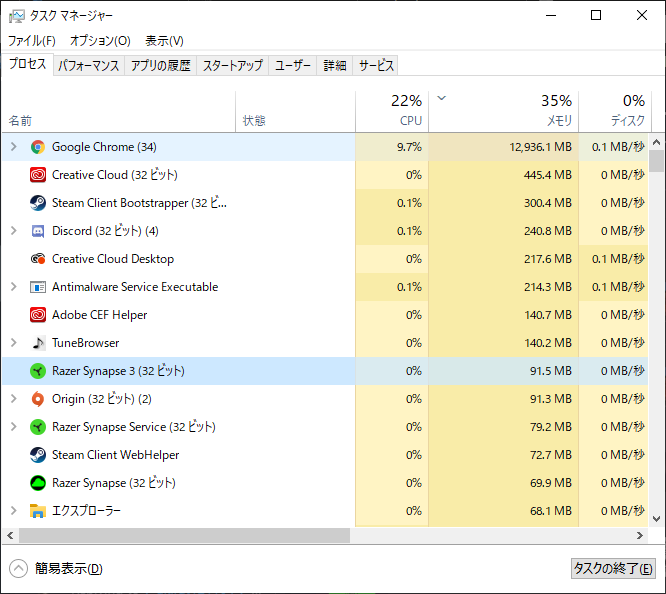This screenshot has height=594, width=666.
Task: Expand the Razer Synapse Service row
Action: (14, 427)
